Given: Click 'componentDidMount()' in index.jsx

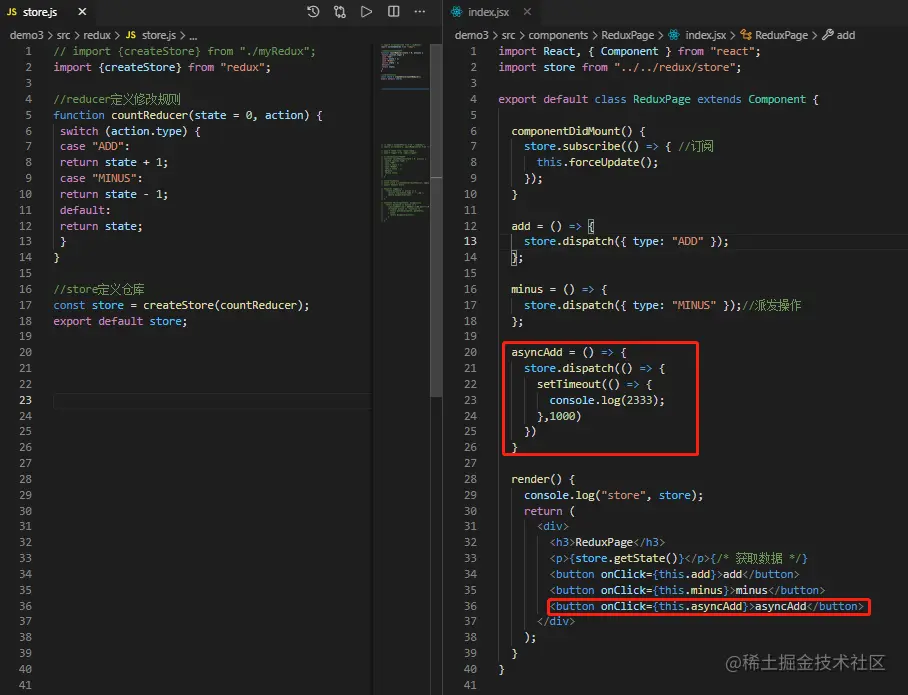Looking at the screenshot, I should coord(572,131).
